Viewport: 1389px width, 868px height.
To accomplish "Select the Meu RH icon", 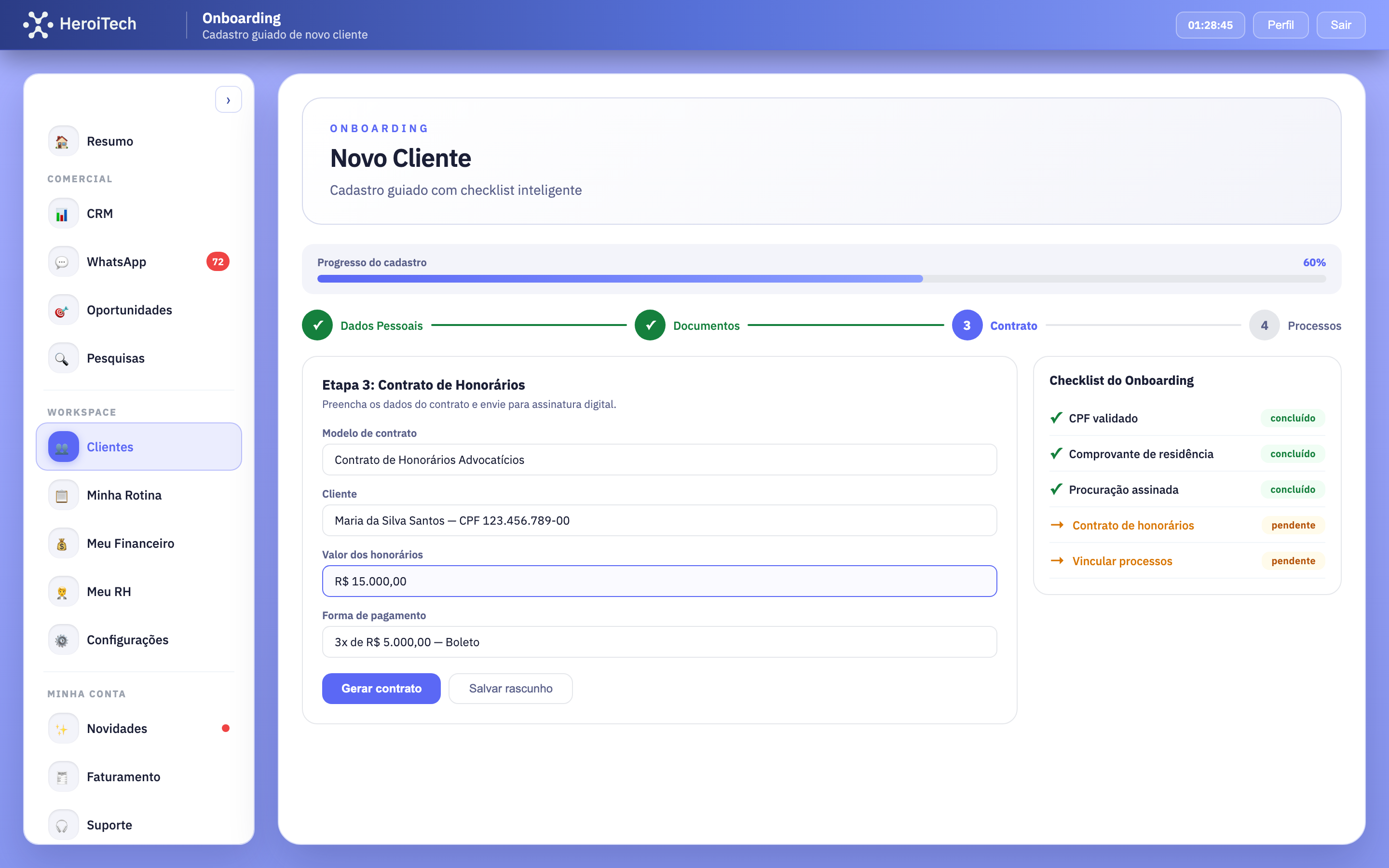I will coord(63,591).
